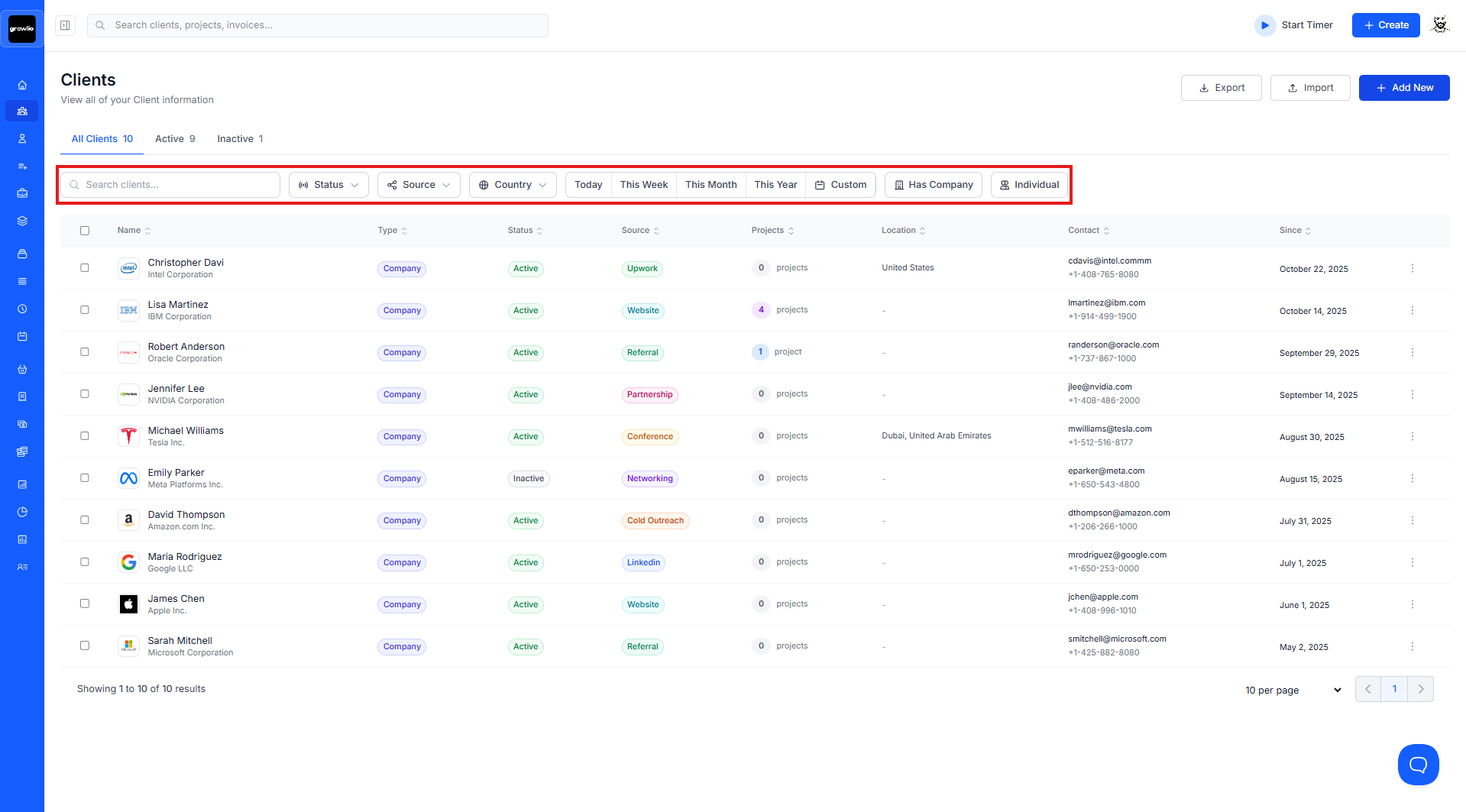This screenshot has height=812, width=1466.
Task: Select the Lisa Martinez row checkbox
Action: (x=85, y=310)
